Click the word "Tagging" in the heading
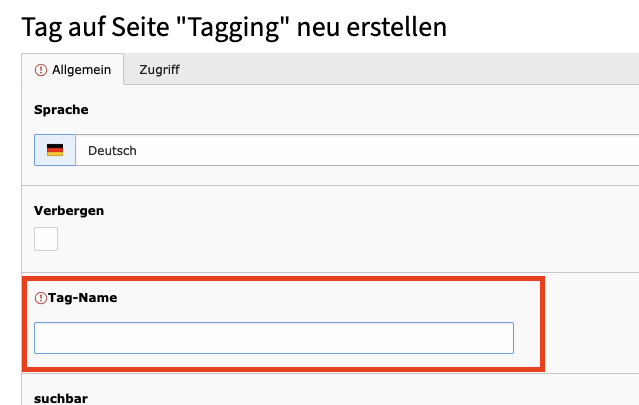 pos(235,27)
